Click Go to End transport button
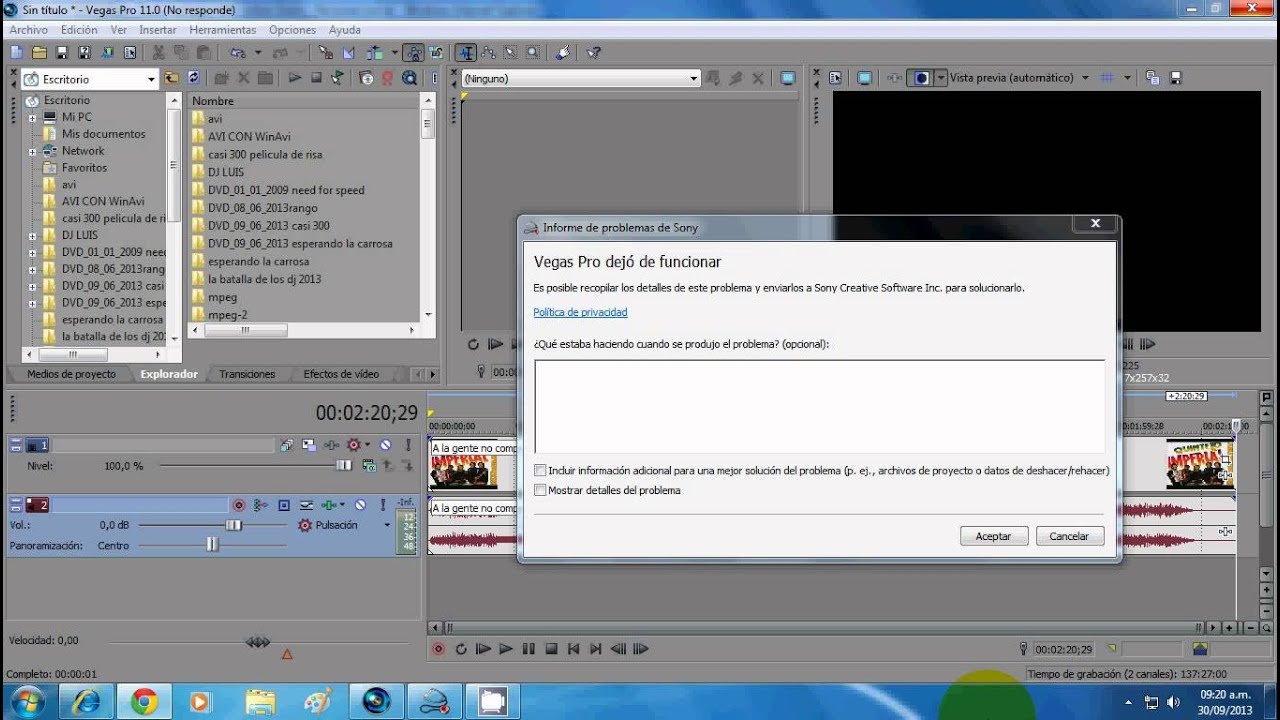 (x=596, y=649)
